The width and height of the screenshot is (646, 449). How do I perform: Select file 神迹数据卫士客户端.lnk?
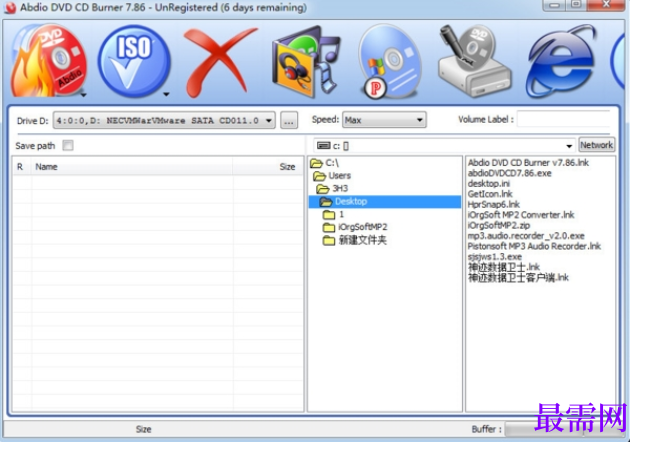[518, 278]
